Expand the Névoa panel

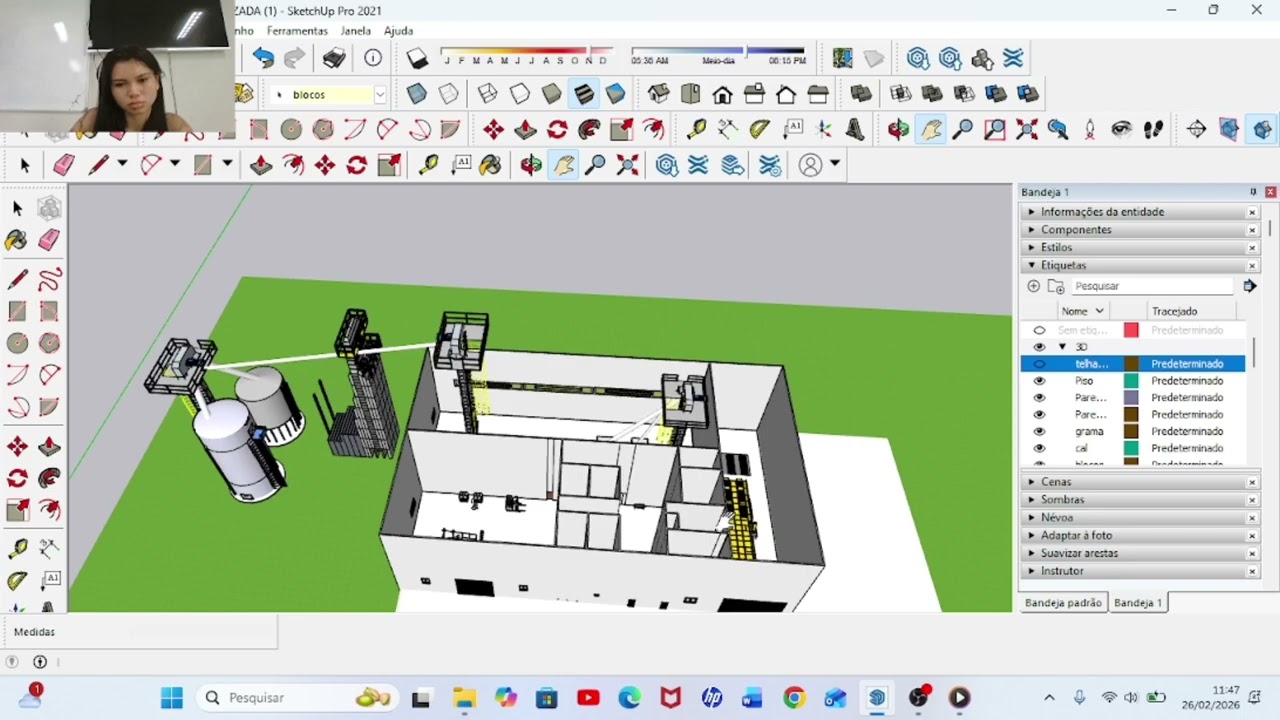tap(1139, 518)
